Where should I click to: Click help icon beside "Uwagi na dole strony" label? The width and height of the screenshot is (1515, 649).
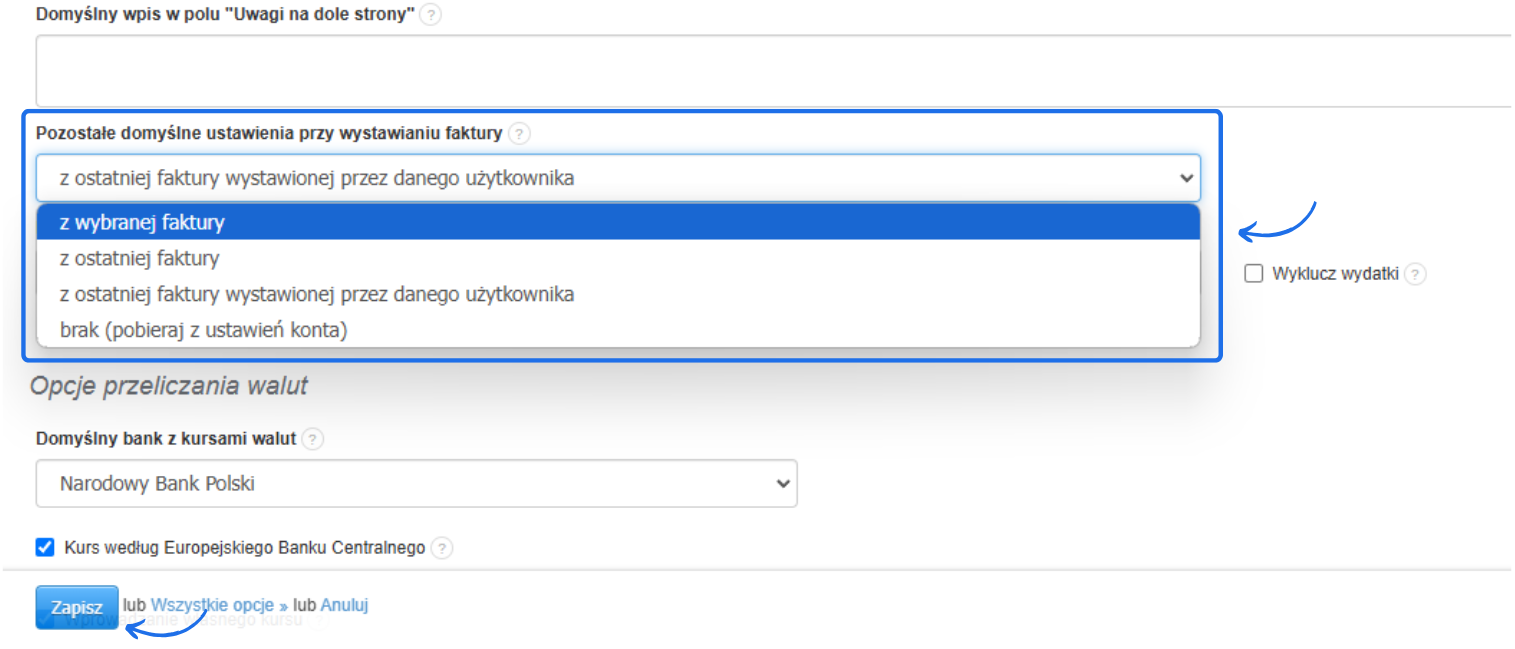click(430, 15)
